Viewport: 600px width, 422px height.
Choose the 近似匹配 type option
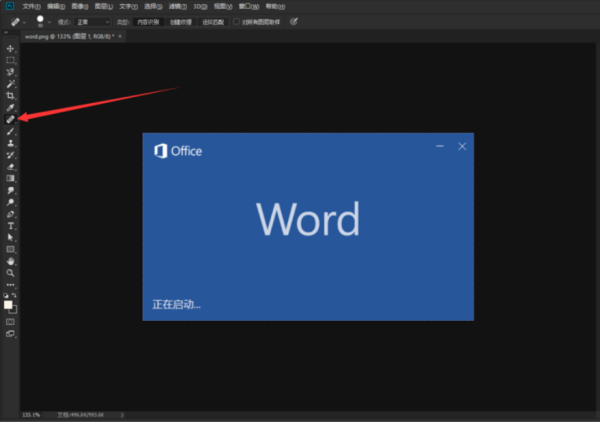213,22
